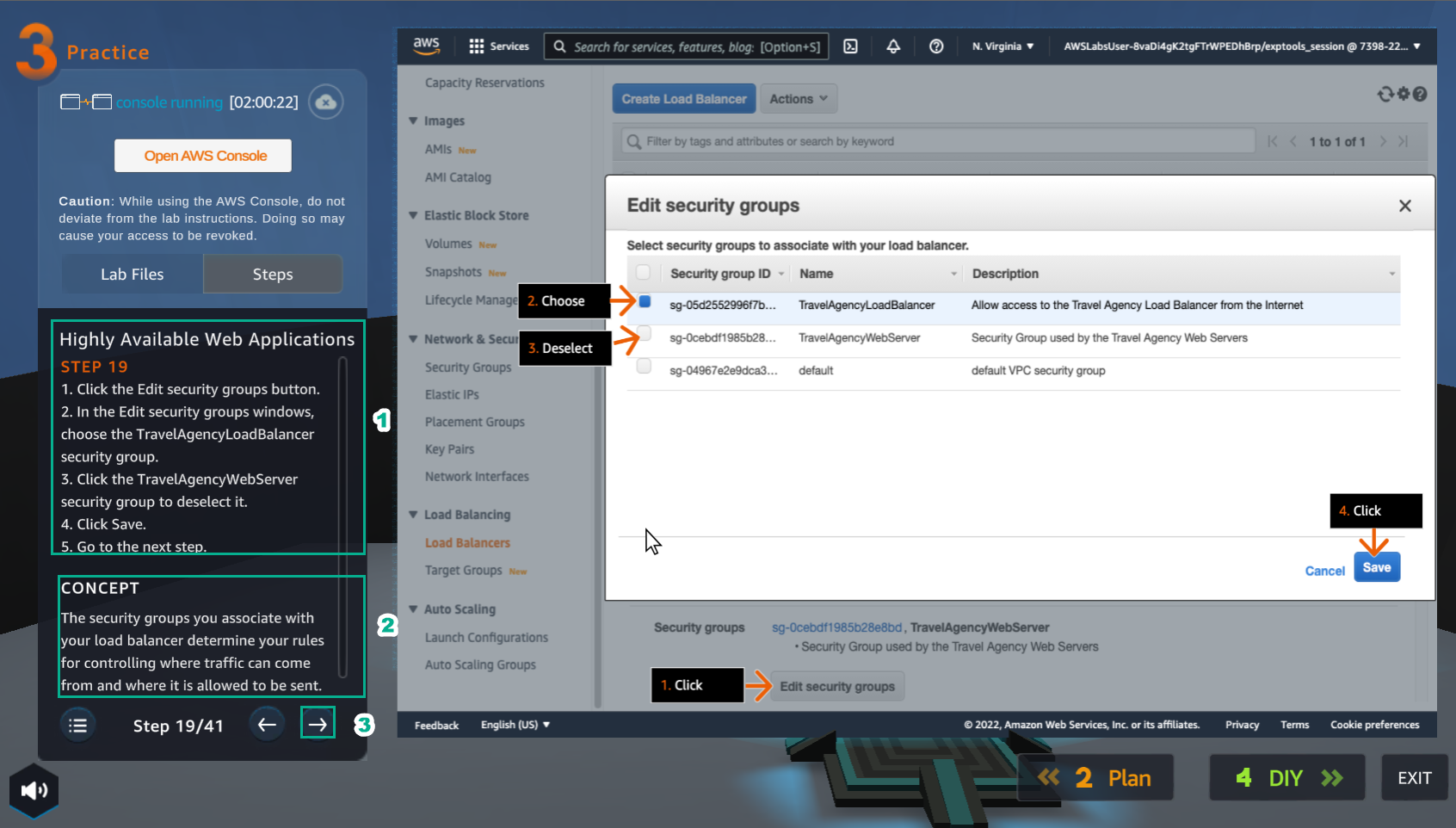The height and width of the screenshot is (828, 1456).
Task: Click the AWS logo home icon
Action: [426, 46]
